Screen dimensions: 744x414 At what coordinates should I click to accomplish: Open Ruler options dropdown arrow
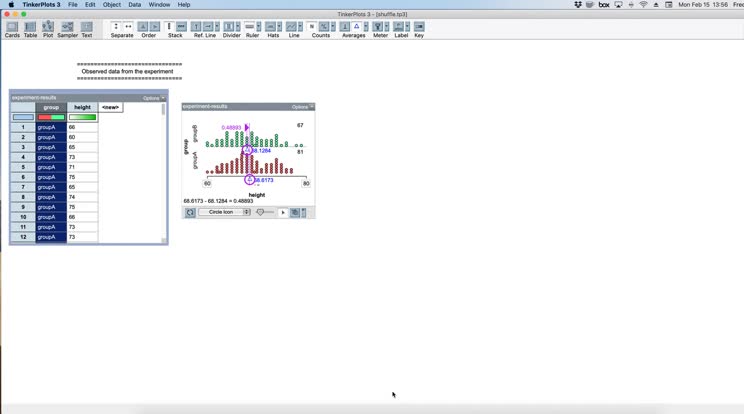pos(259,27)
